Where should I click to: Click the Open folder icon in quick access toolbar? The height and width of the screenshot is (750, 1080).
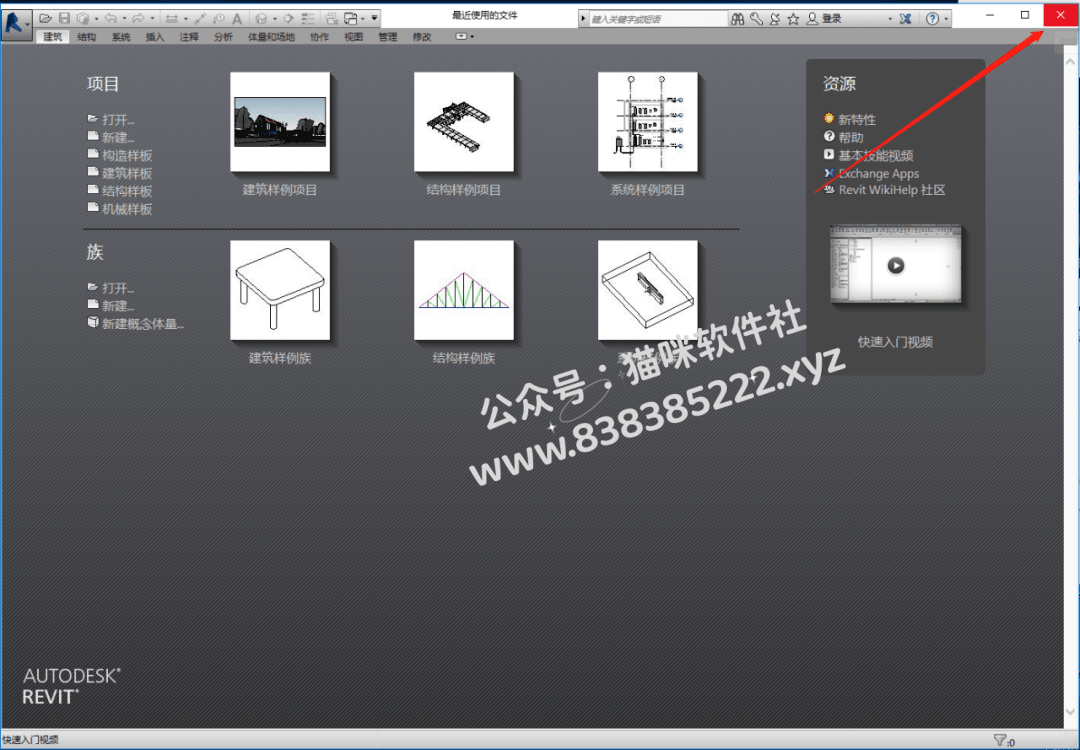click(45, 19)
